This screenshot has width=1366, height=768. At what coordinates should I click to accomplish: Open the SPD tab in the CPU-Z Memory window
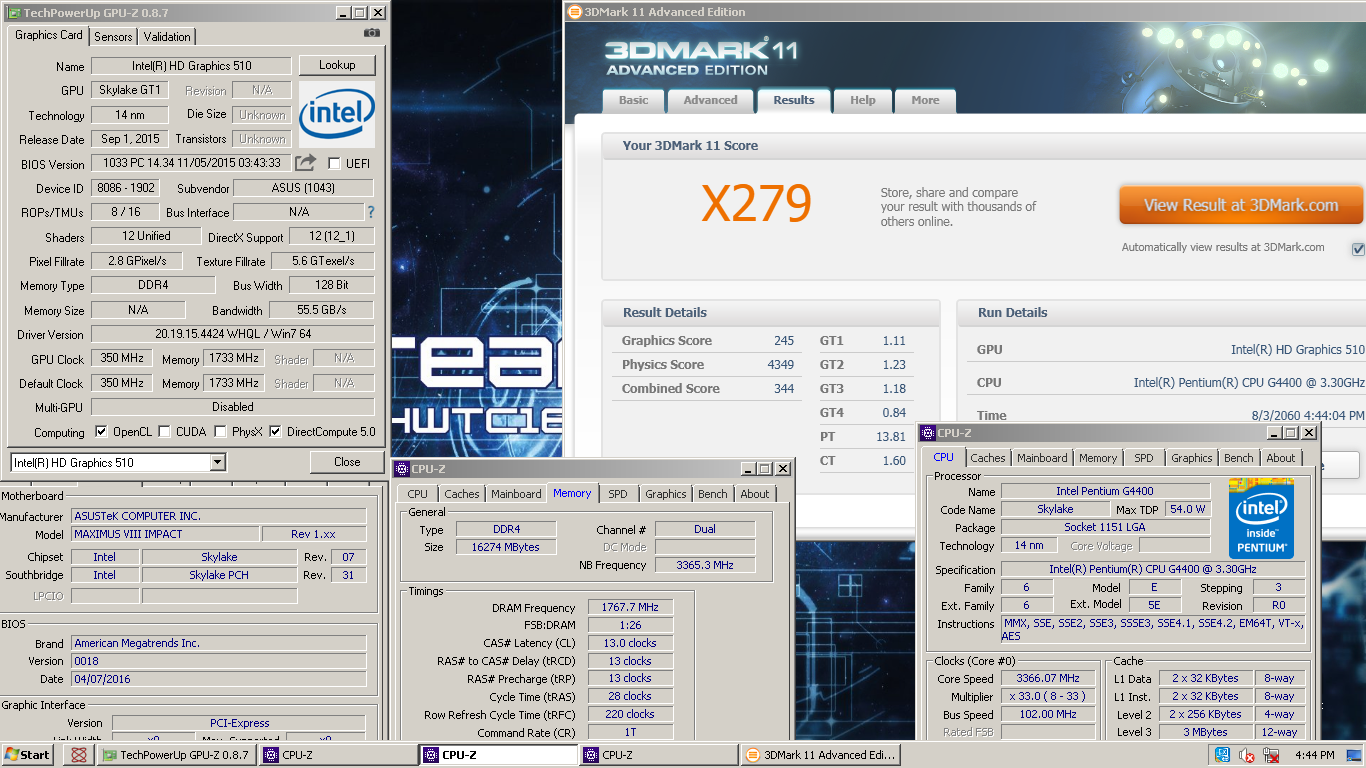tap(618, 494)
